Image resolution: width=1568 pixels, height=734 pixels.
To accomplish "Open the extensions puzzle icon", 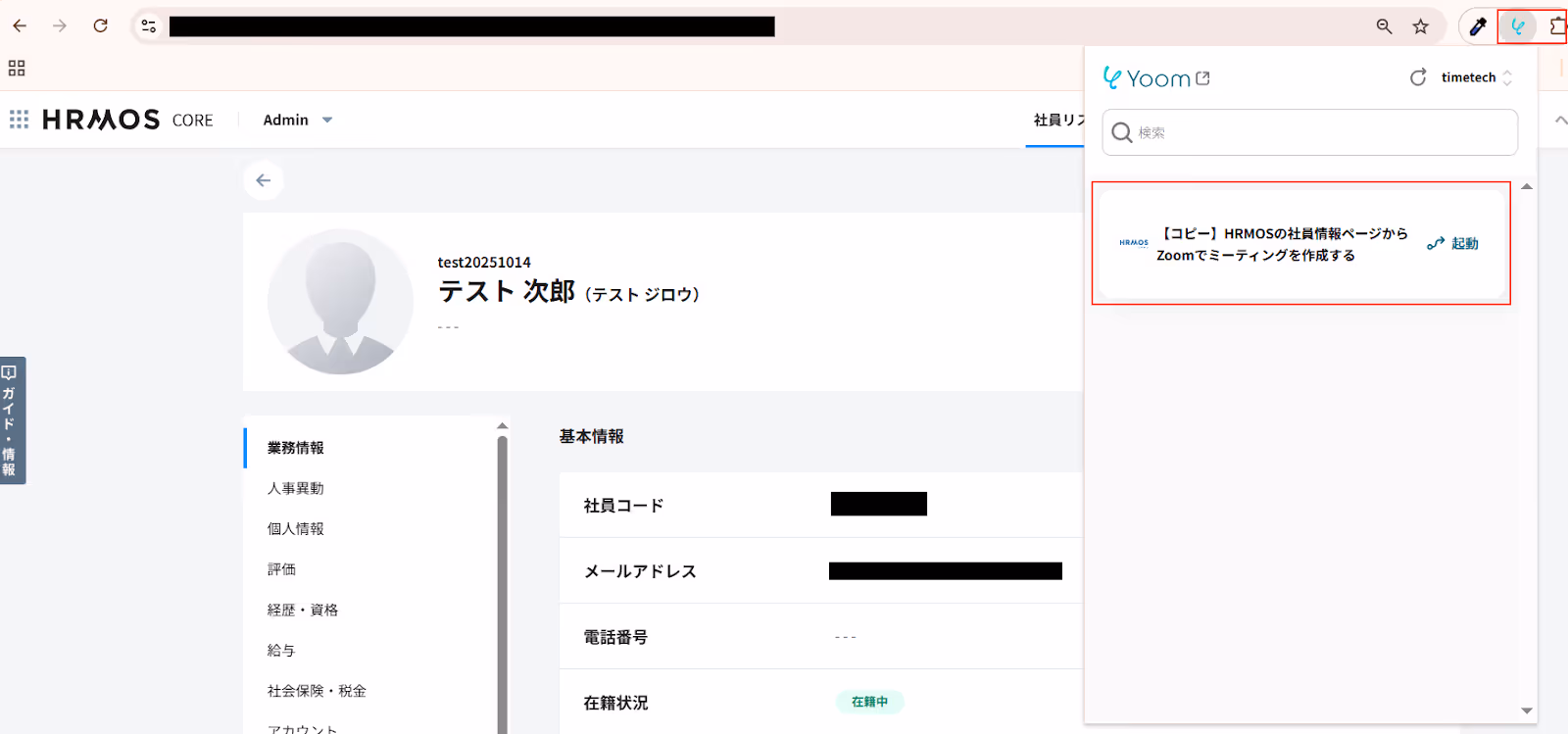I will coord(1557,26).
